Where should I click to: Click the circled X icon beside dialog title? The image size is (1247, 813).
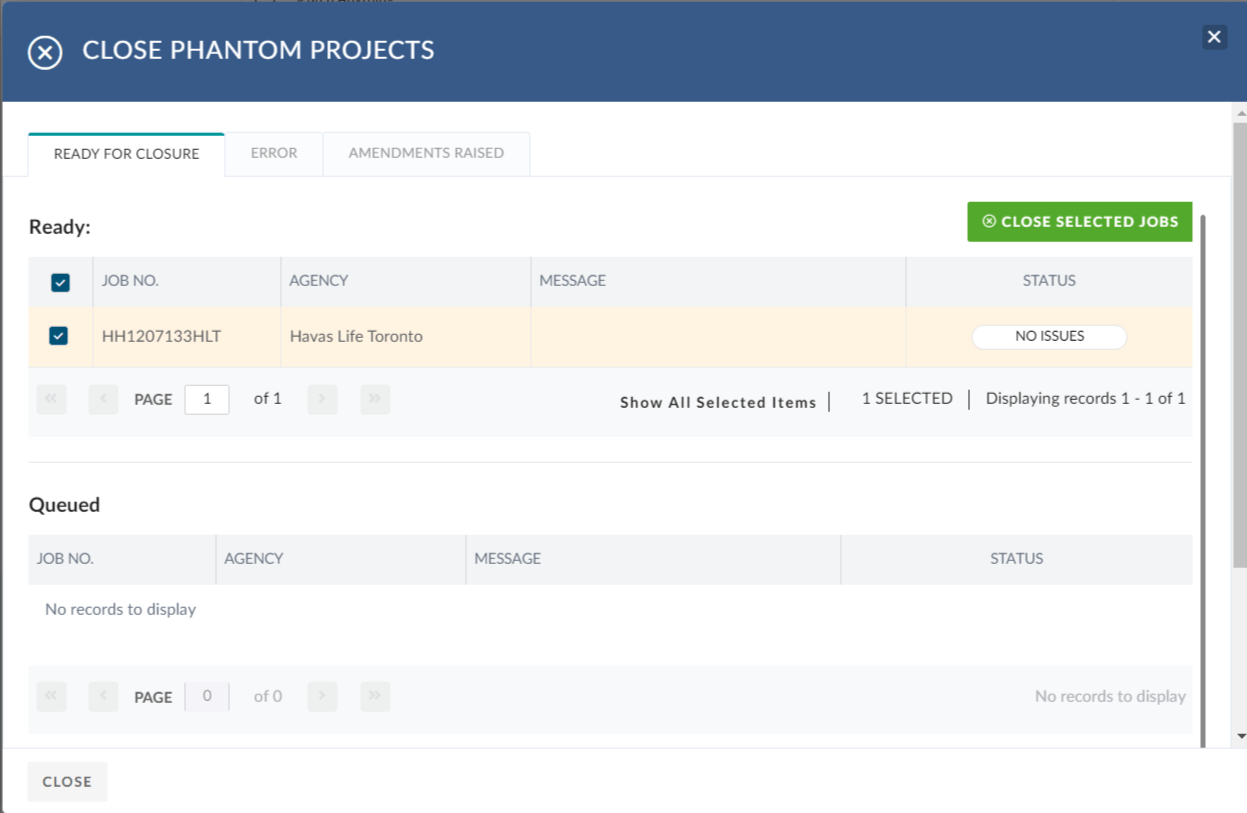45,52
